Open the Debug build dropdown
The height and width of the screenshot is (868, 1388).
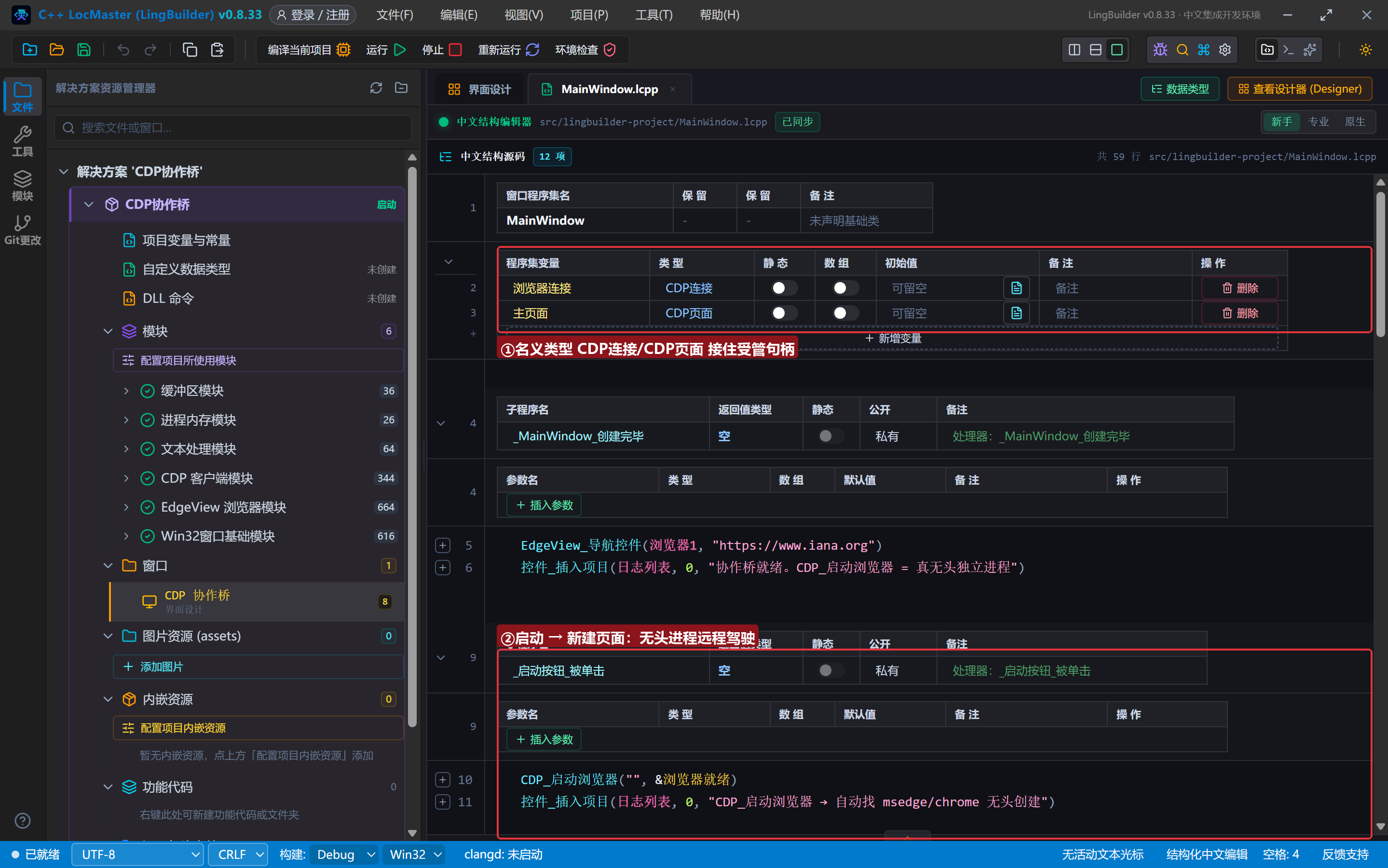[x=344, y=854]
